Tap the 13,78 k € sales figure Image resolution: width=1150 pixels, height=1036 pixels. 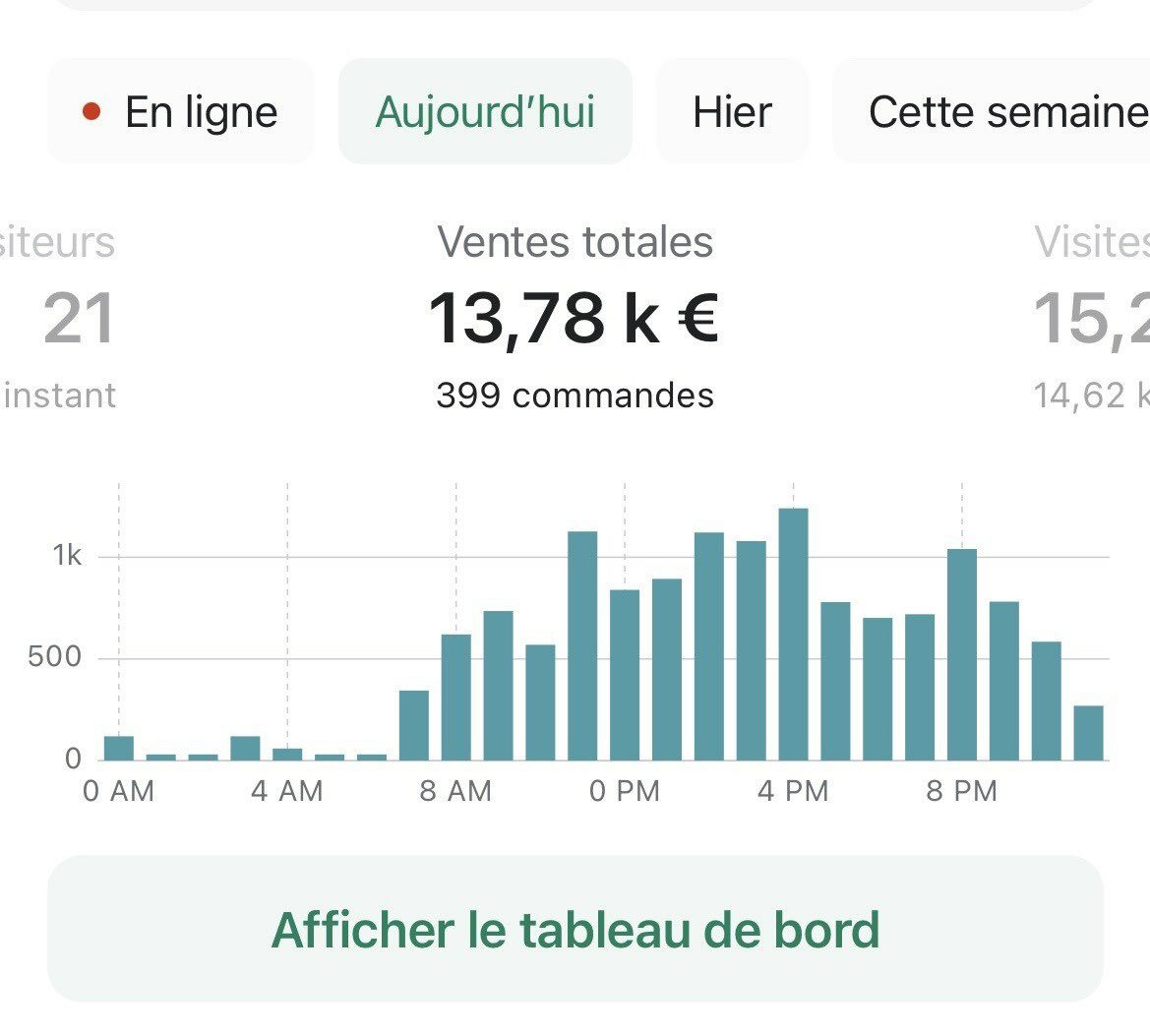click(574, 319)
